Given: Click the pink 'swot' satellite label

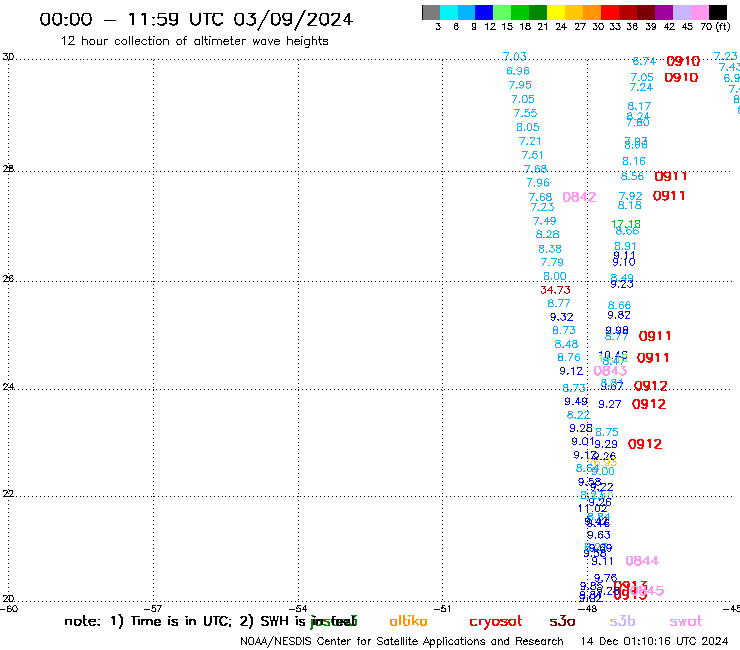Looking at the screenshot, I should click(686, 622).
